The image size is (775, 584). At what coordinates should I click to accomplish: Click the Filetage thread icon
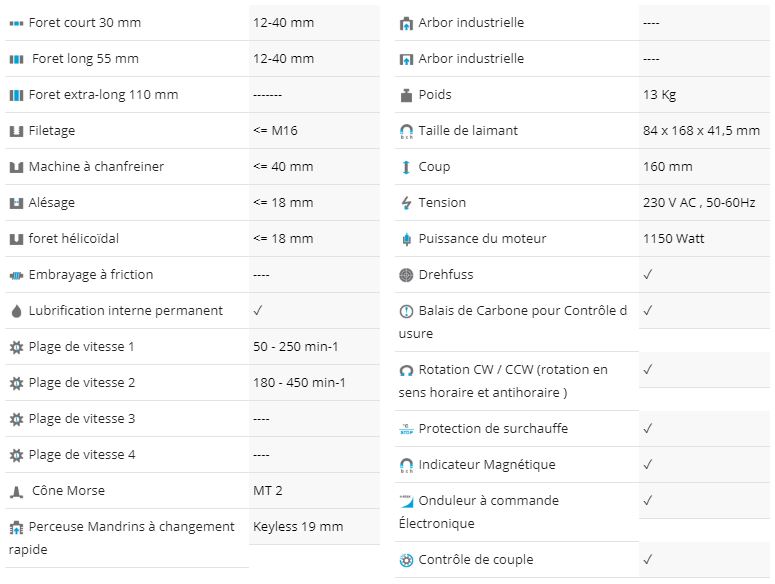click(16, 131)
